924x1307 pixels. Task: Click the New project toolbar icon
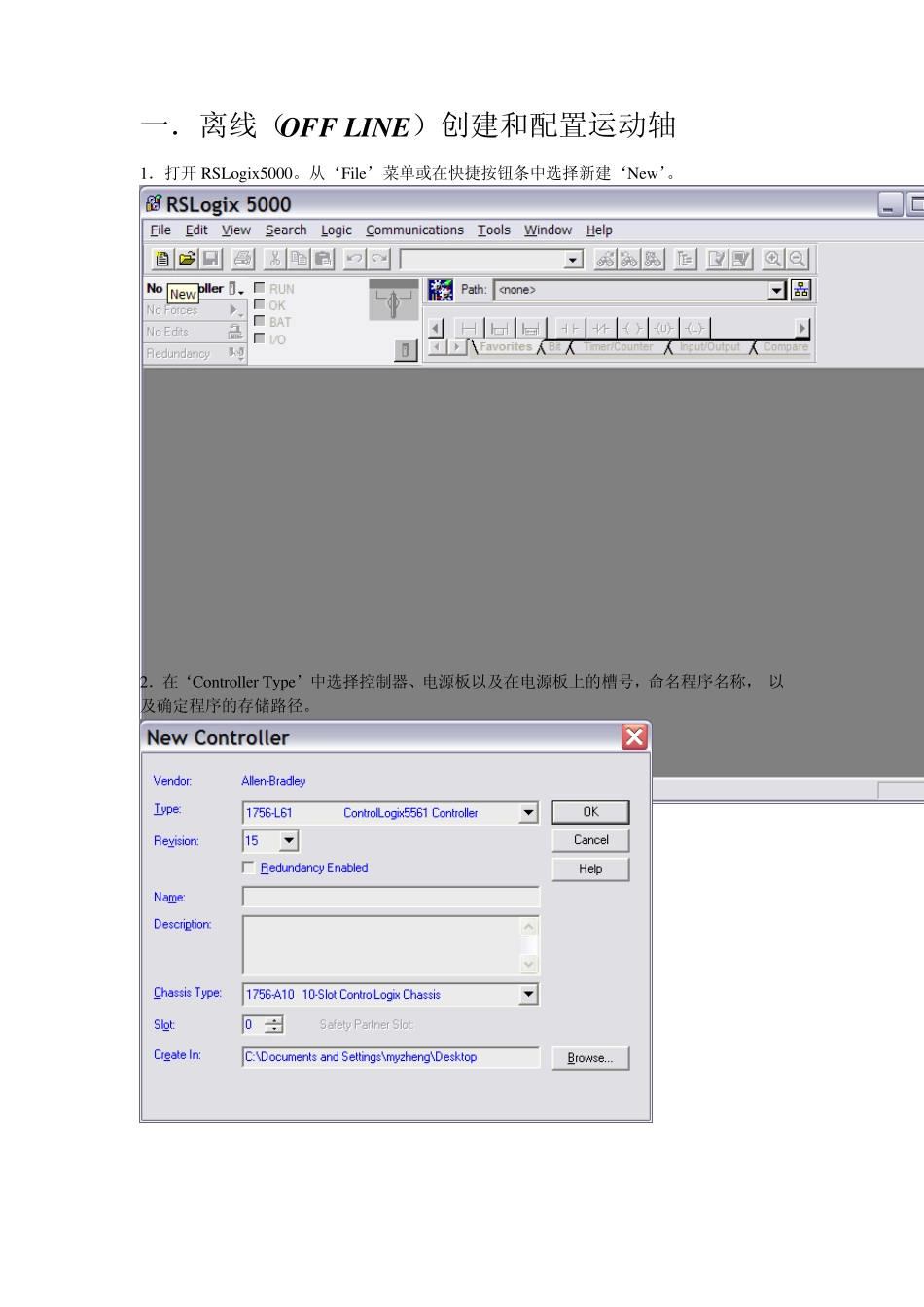pyautogui.click(x=162, y=259)
